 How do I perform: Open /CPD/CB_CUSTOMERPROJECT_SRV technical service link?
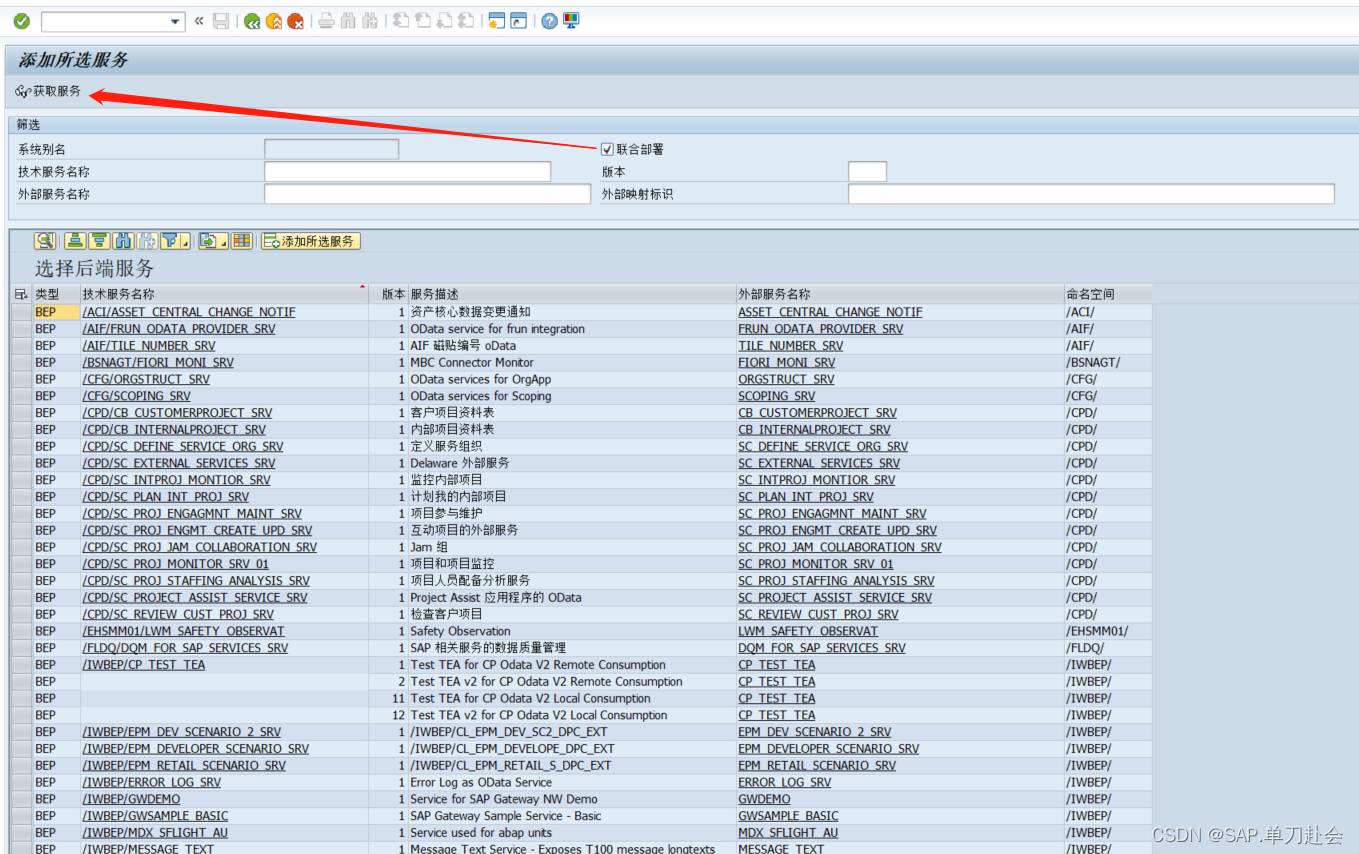(x=177, y=413)
